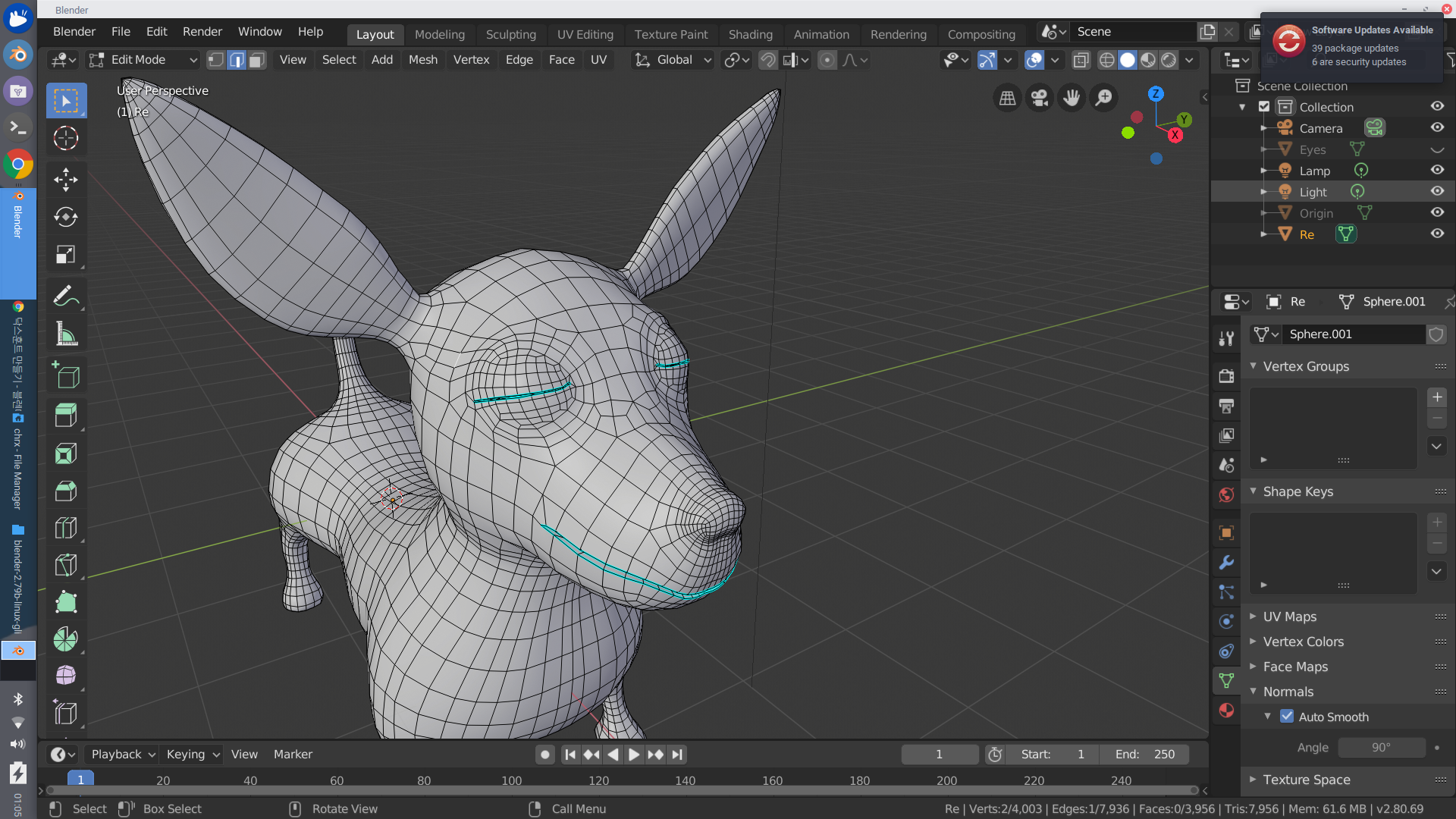Click the Marker timeline menu

tap(293, 755)
